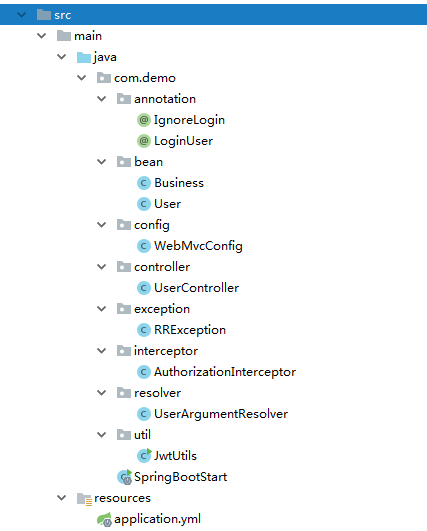Click the application.yml Spring config icon
This screenshot has width=427, height=531.
[x=104, y=519]
